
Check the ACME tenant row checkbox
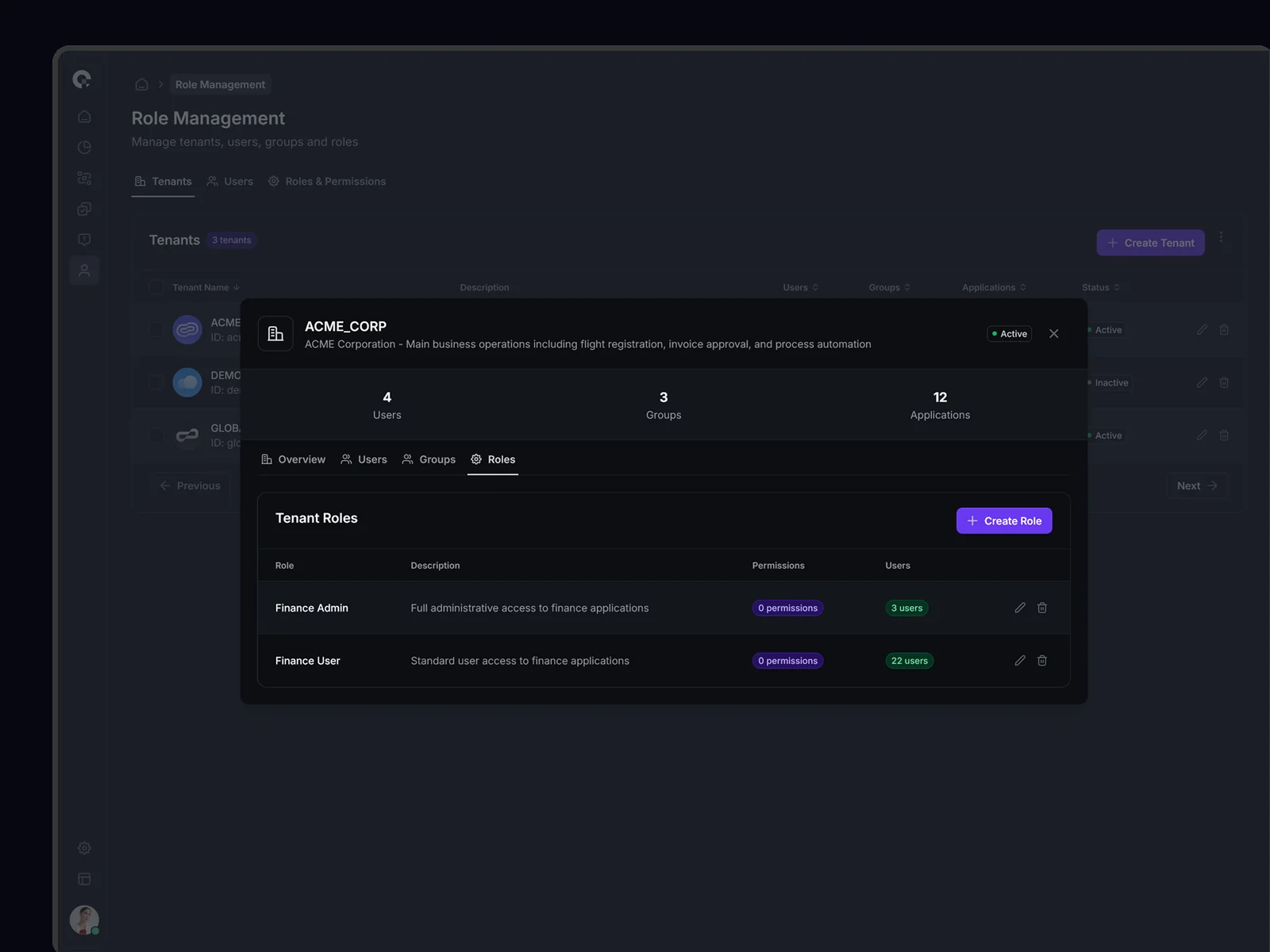tap(156, 329)
